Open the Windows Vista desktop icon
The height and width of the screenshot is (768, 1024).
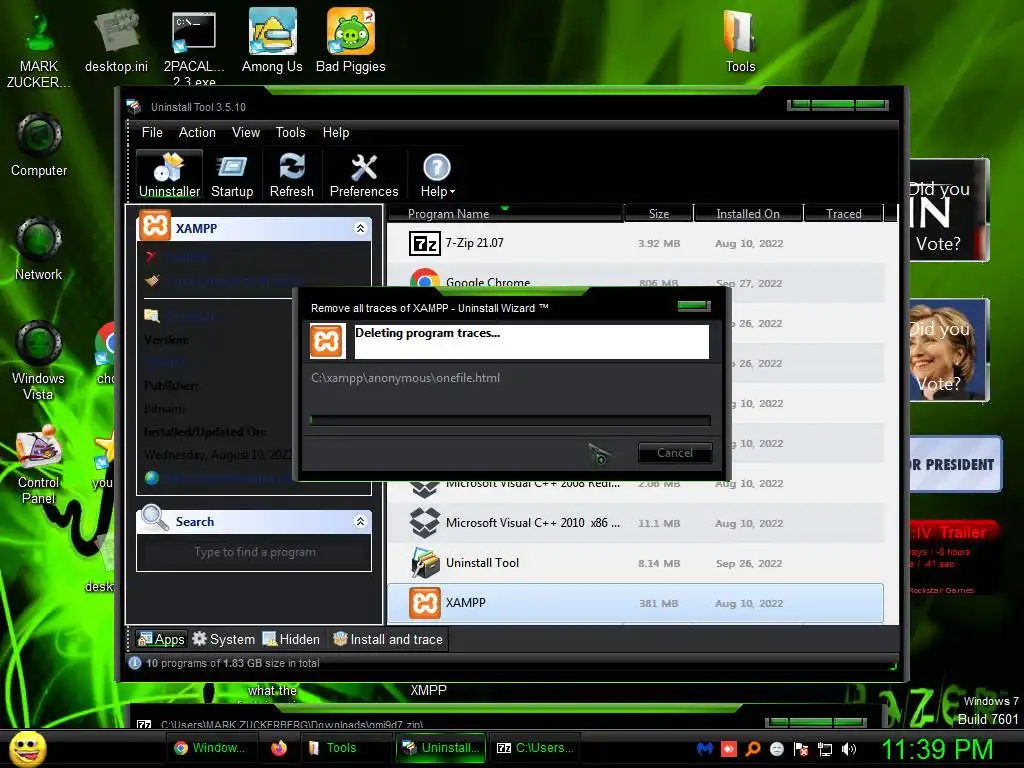click(x=39, y=344)
